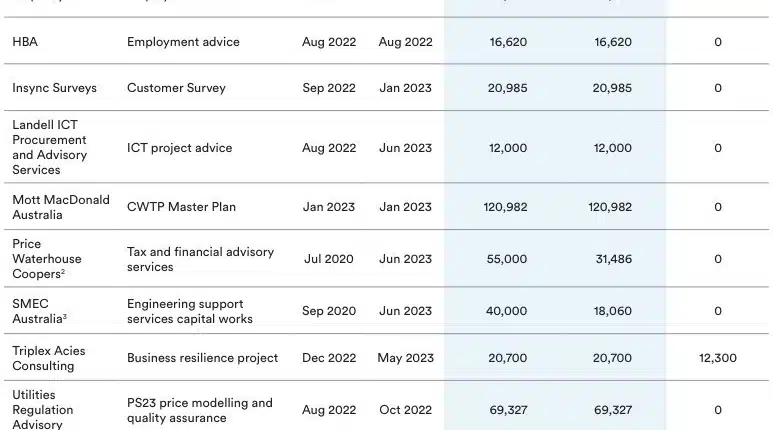The width and height of the screenshot is (773, 430).
Task: Select PS23 price modelling and quality assurance
Action: click(x=200, y=410)
